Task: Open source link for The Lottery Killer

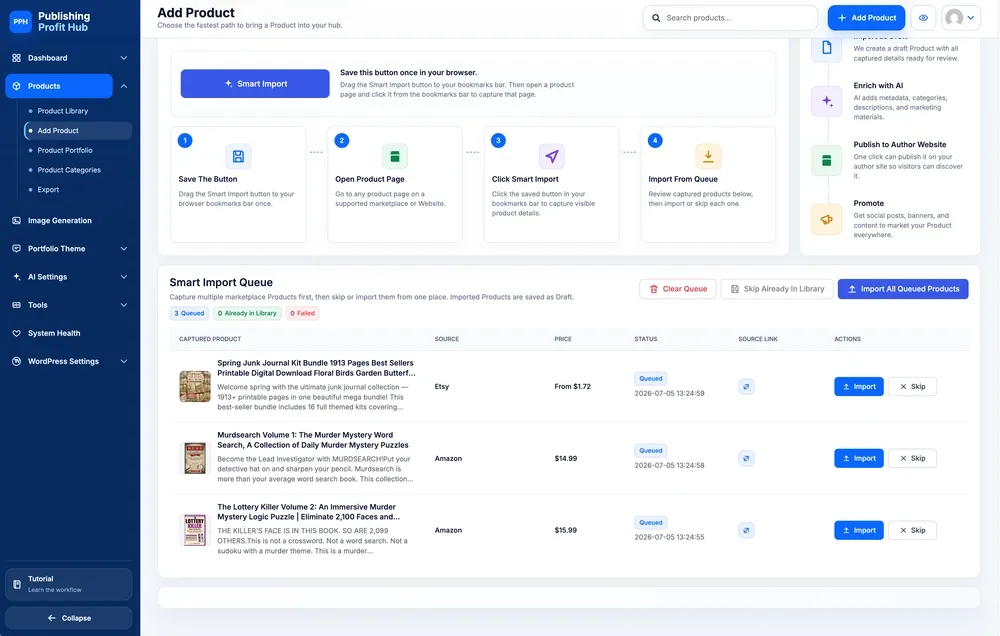Action: (x=746, y=531)
